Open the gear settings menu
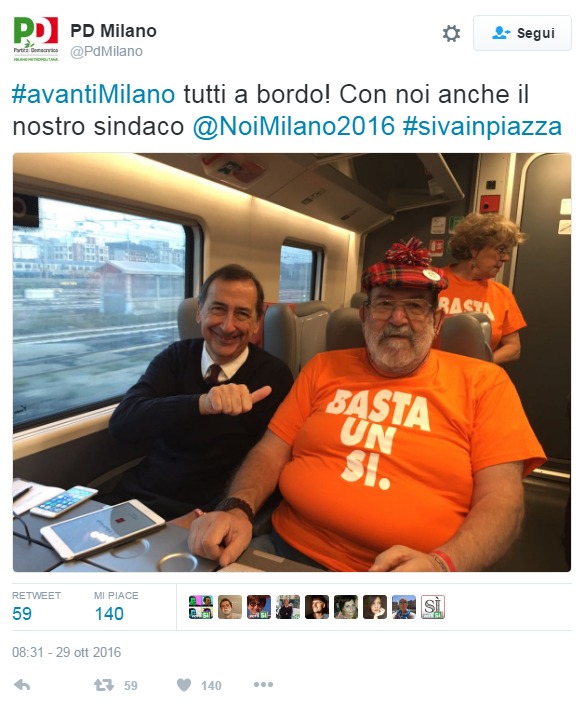This screenshot has width=588, height=715. point(451,33)
